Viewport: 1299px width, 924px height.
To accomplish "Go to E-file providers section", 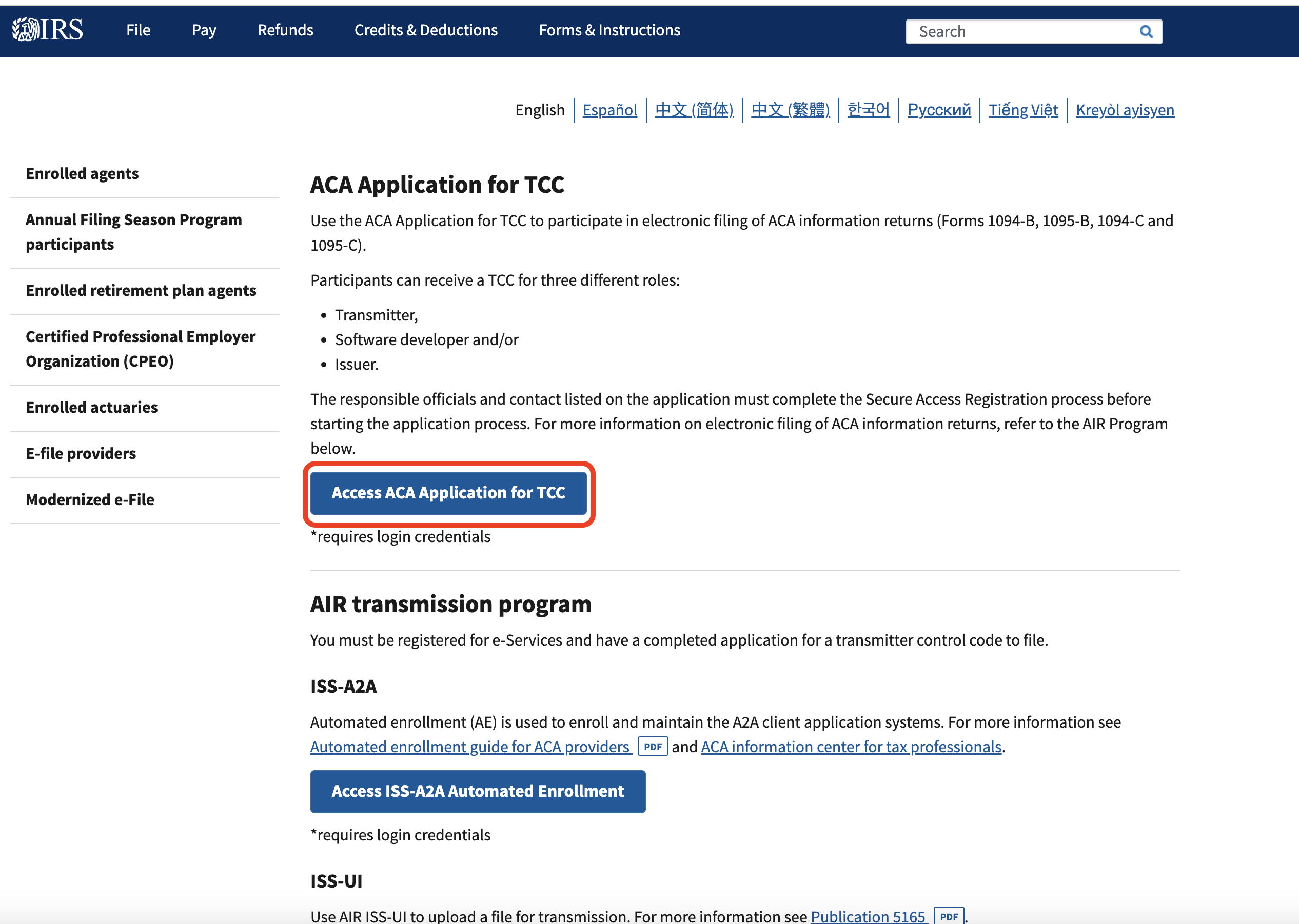I will click(80, 453).
